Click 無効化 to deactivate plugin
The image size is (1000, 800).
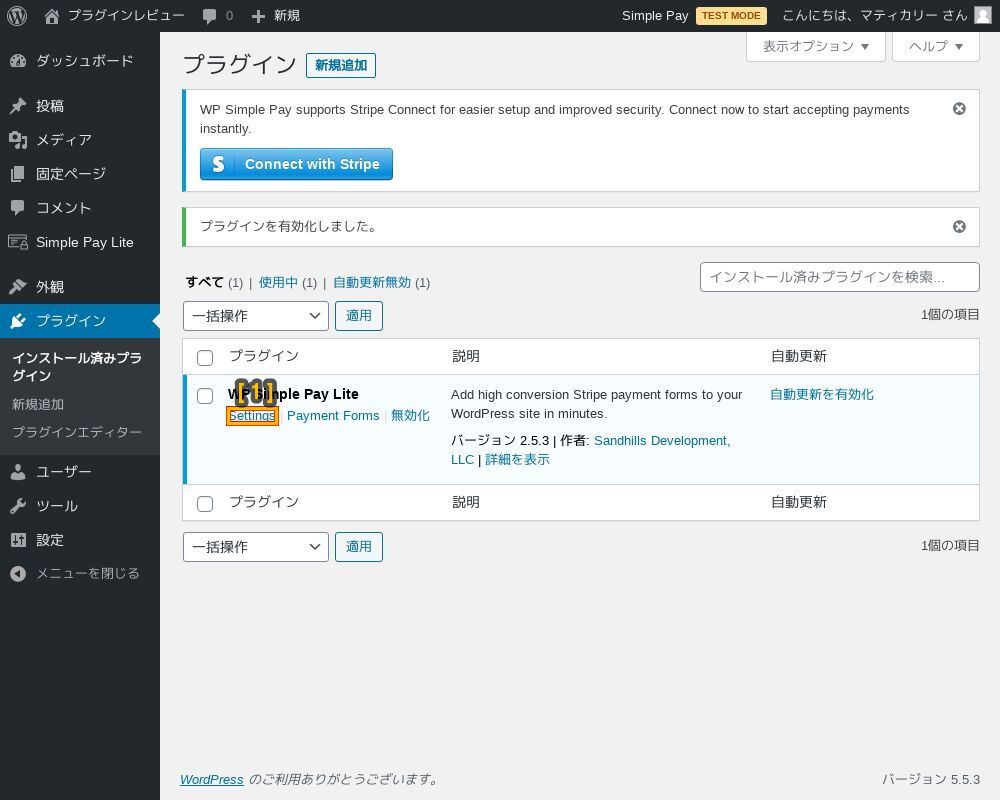[410, 416]
